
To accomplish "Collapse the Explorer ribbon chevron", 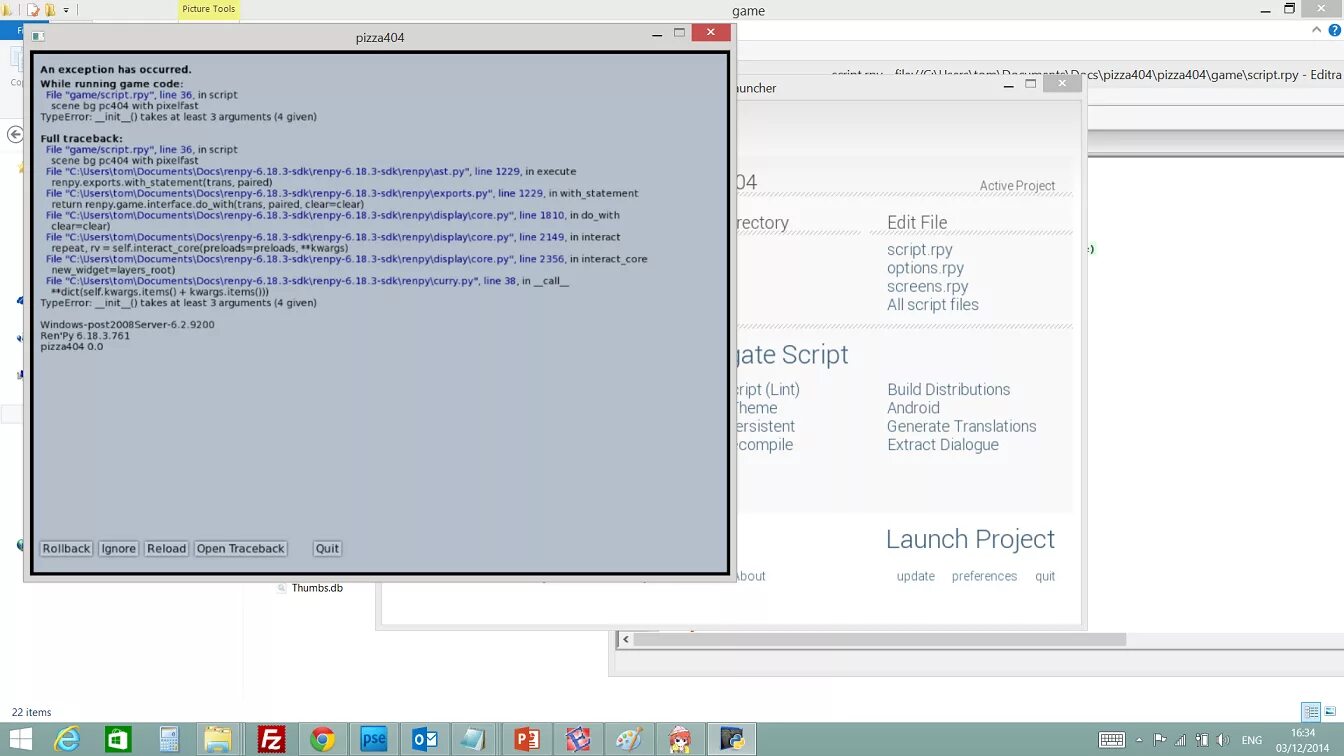I will pos(1317,31).
